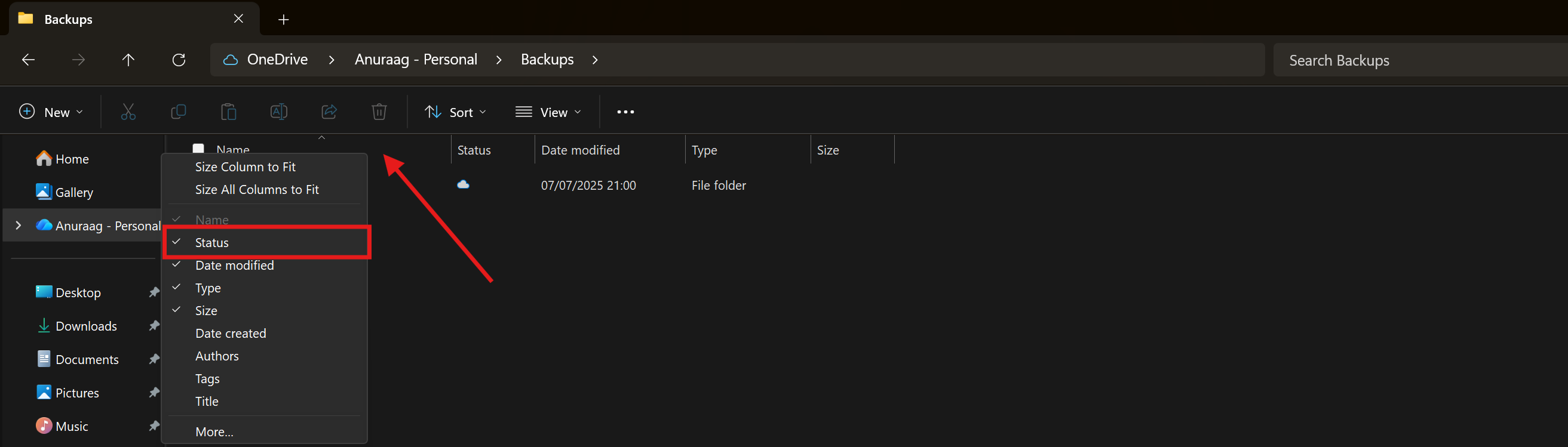Navigate up one folder level
This screenshot has height=447, width=1568.
128,60
